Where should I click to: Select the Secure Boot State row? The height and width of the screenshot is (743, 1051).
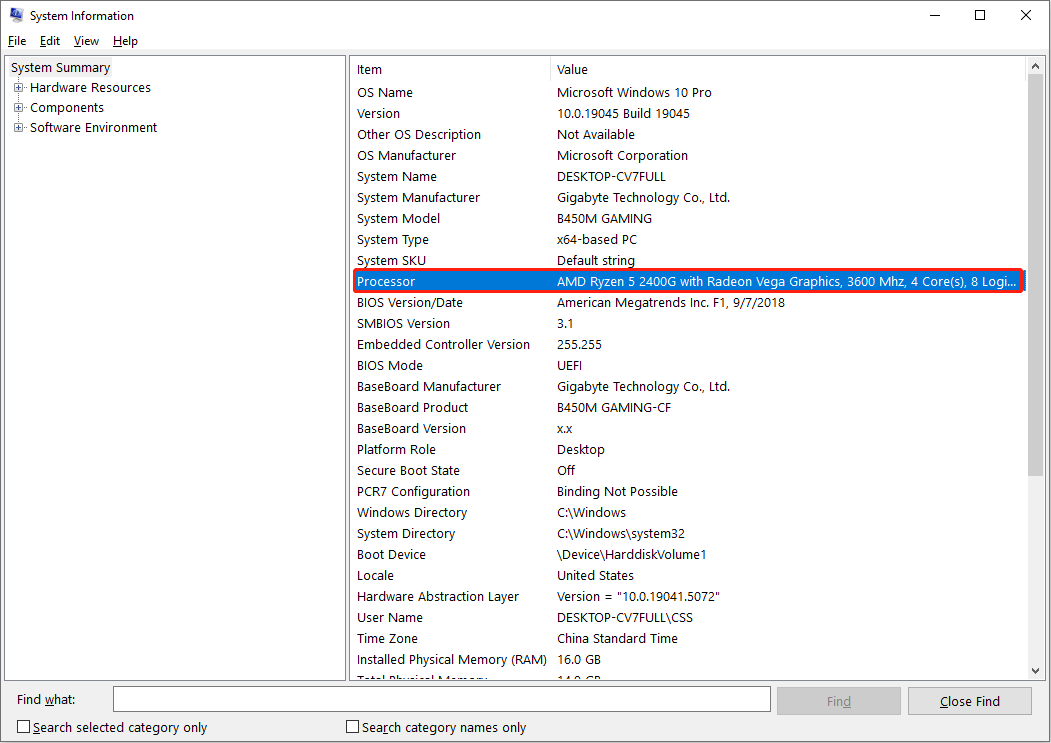click(x=688, y=471)
